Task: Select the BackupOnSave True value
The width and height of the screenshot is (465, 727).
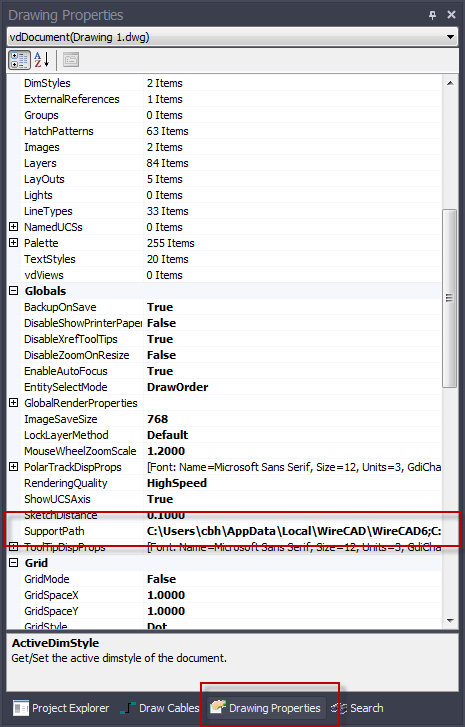Action: tap(293, 307)
